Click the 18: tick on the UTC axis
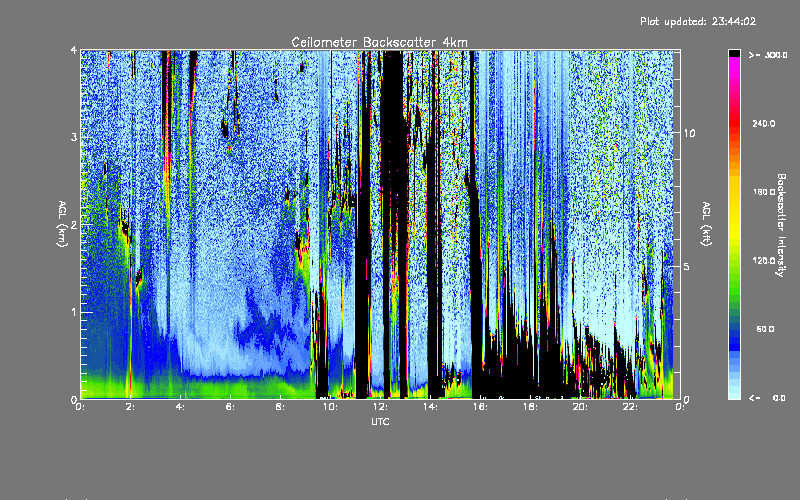The width and height of the screenshot is (800, 500). [530, 407]
